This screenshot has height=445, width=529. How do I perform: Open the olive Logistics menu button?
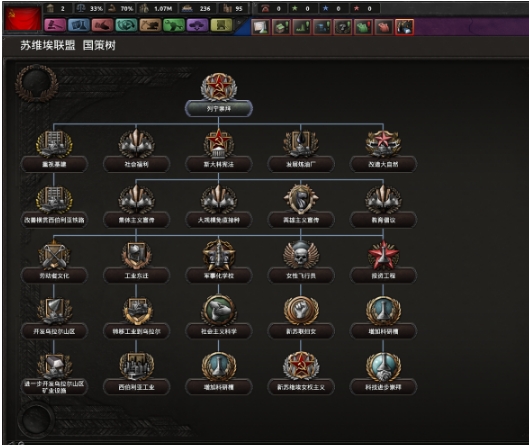(x=221, y=25)
